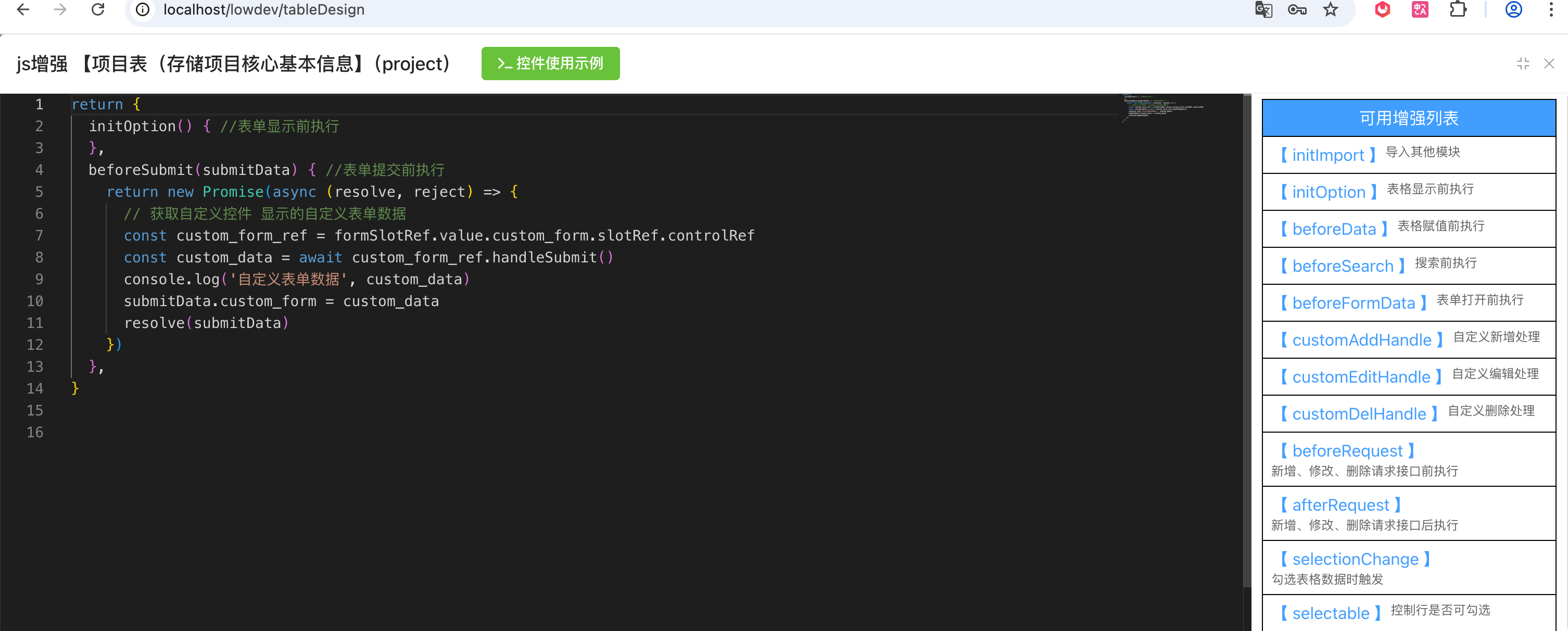This screenshot has width=1568, height=631.
Task: Open the extensions puzzle icon
Action: tap(1458, 10)
